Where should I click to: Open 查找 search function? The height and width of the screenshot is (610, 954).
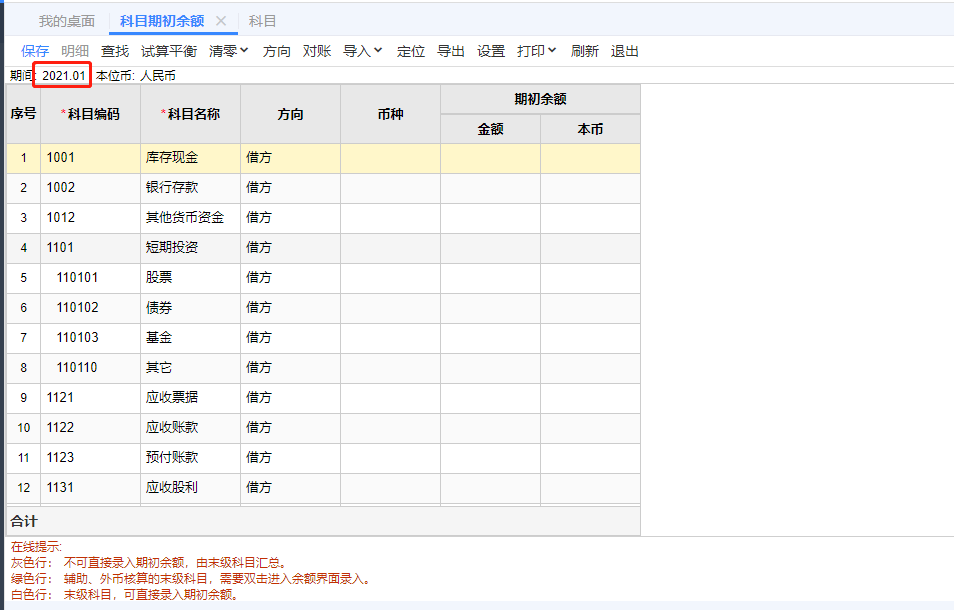point(115,51)
